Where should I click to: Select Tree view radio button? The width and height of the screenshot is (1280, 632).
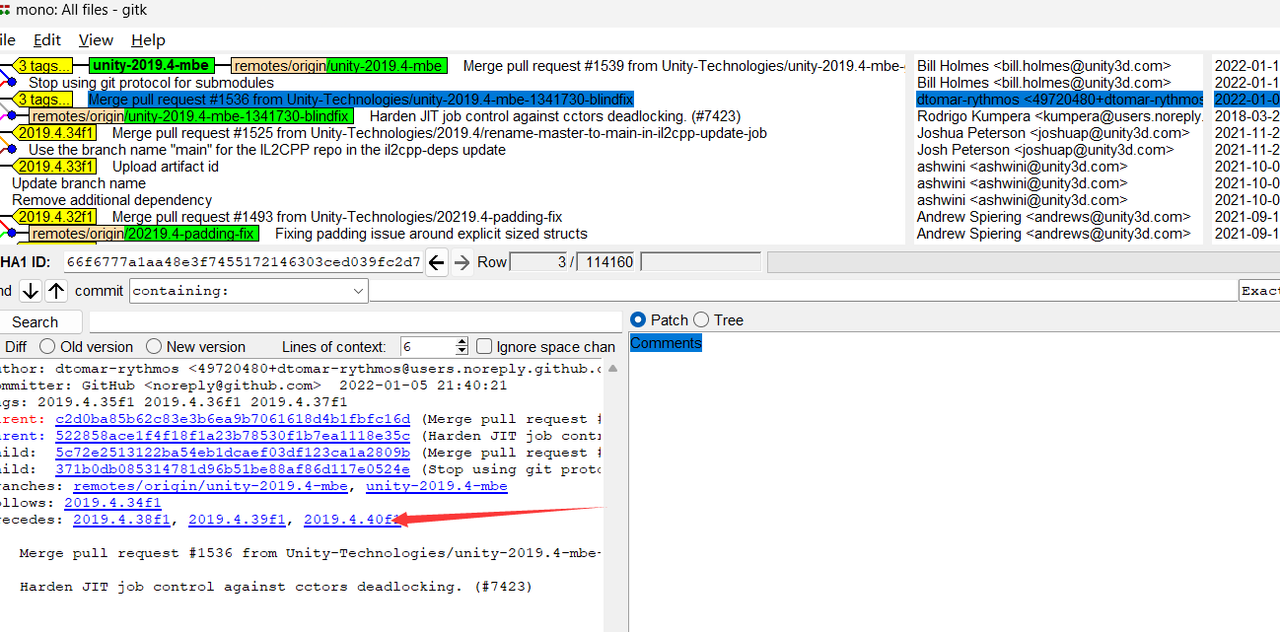[701, 320]
